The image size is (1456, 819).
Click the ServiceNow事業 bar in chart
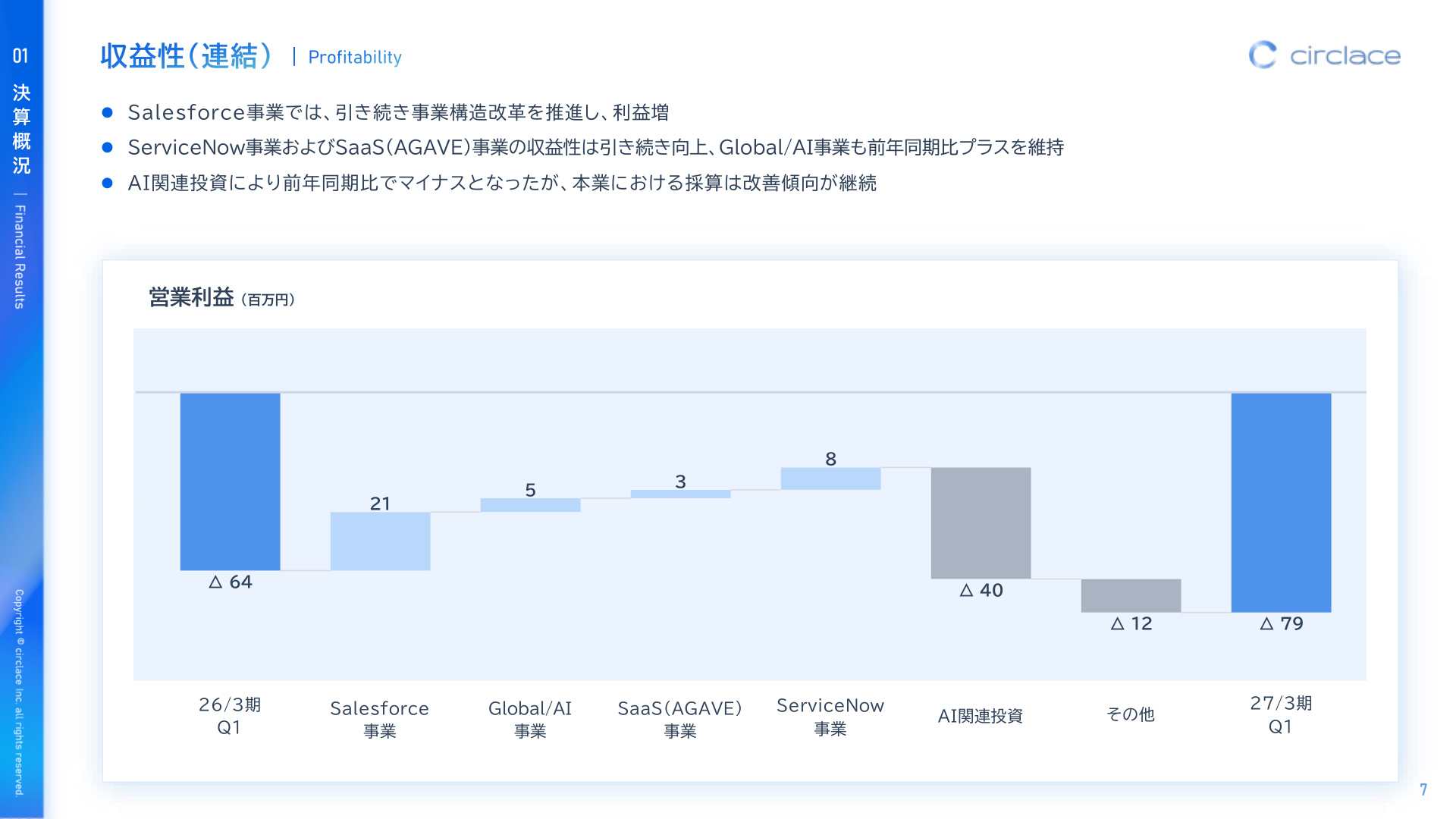click(x=830, y=479)
